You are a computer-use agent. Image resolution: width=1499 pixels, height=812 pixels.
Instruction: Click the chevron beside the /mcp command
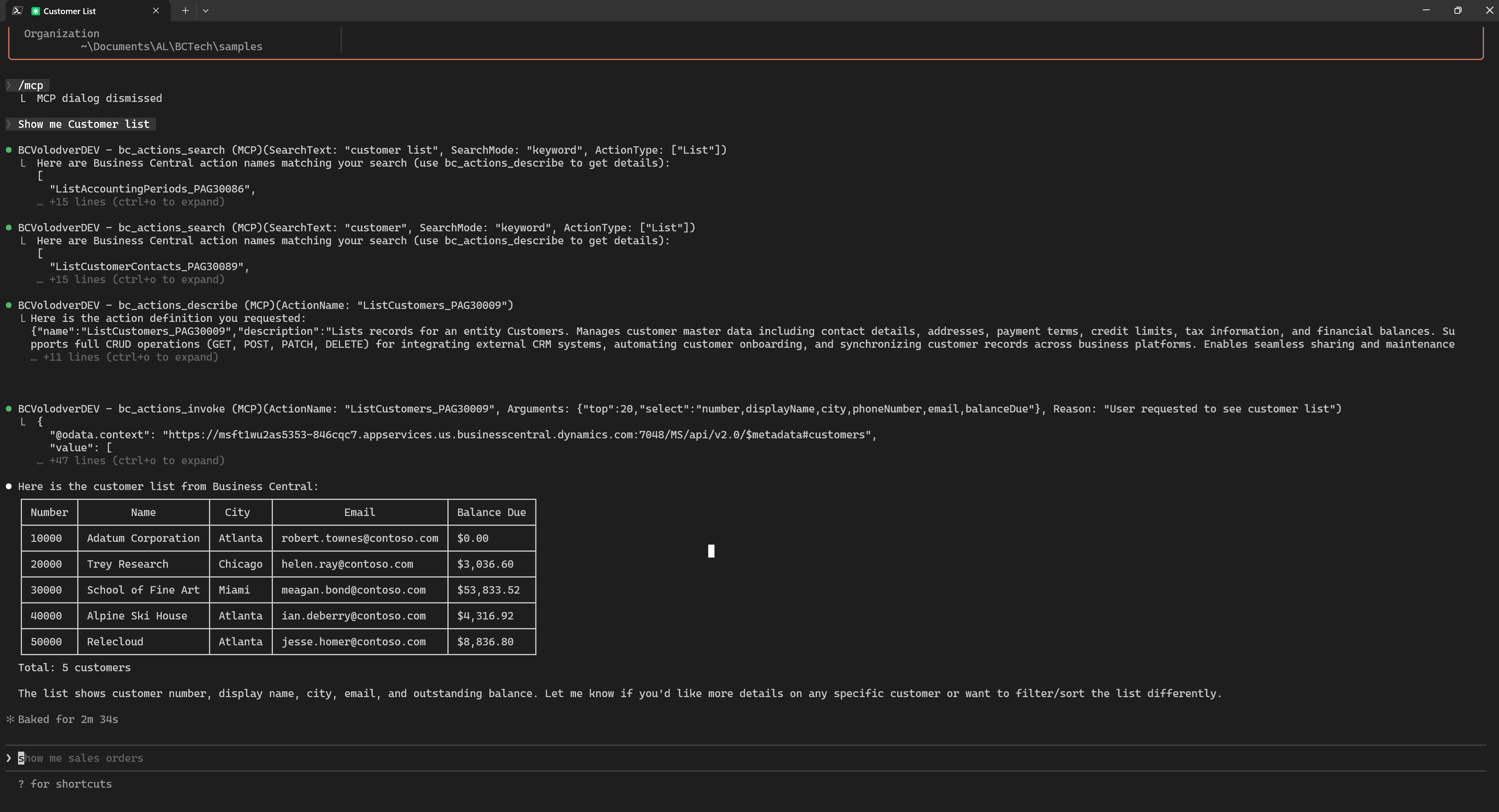9,85
